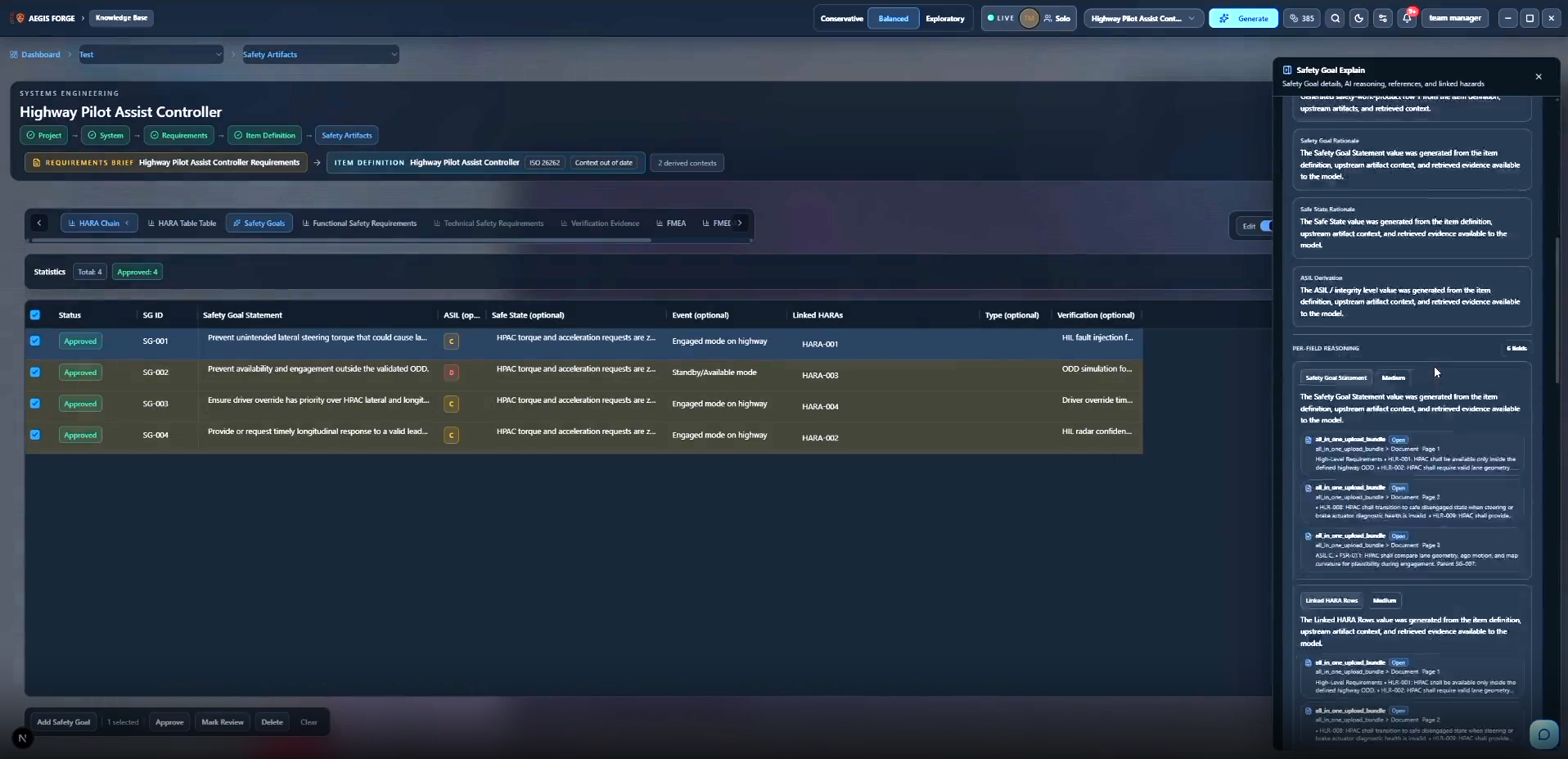This screenshot has height=759, width=1568.
Task: Select Balanced generation mode
Action: [893, 18]
